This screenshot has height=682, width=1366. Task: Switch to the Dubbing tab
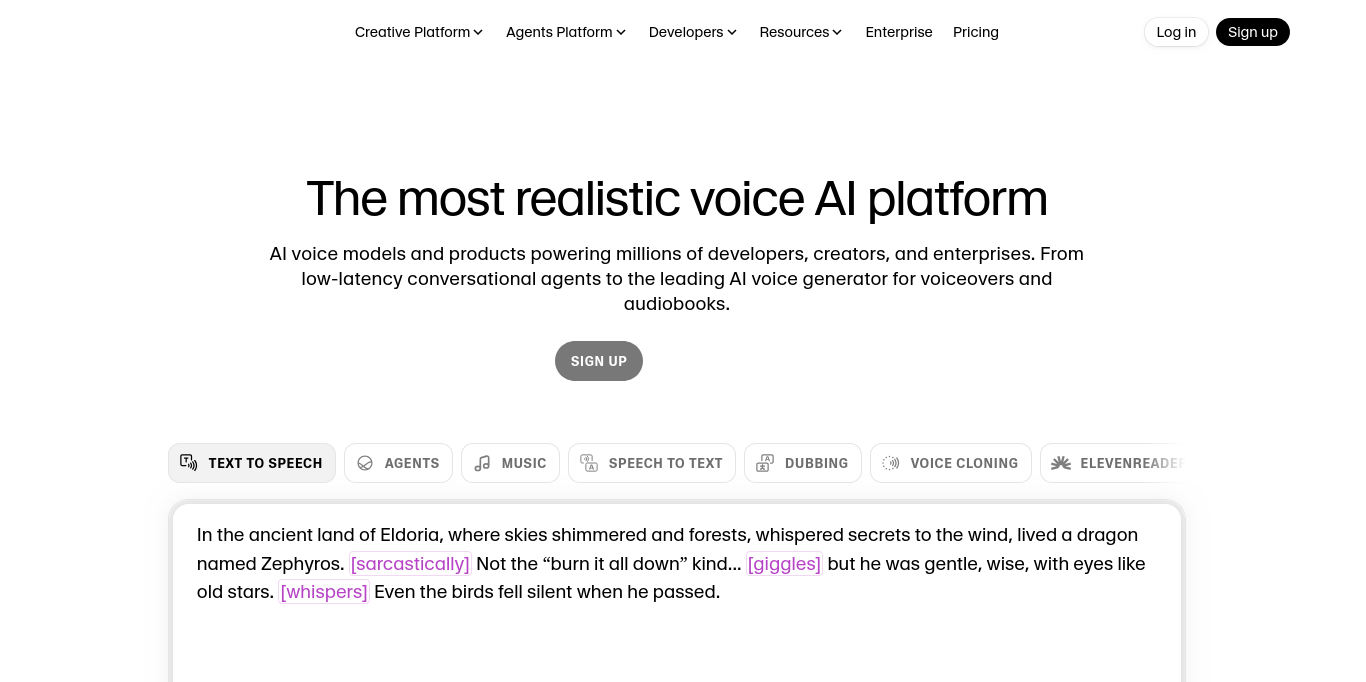(x=802, y=463)
